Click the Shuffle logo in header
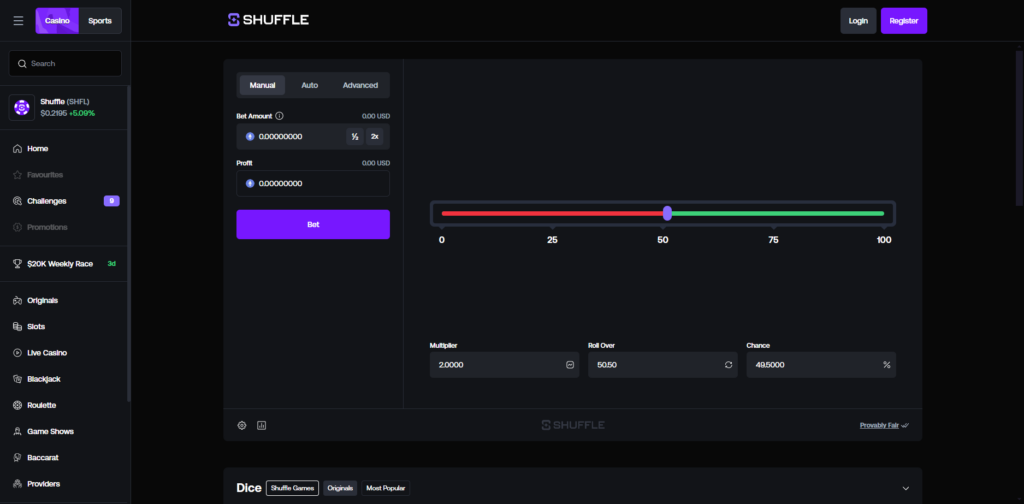The image size is (1024, 504). [x=268, y=20]
